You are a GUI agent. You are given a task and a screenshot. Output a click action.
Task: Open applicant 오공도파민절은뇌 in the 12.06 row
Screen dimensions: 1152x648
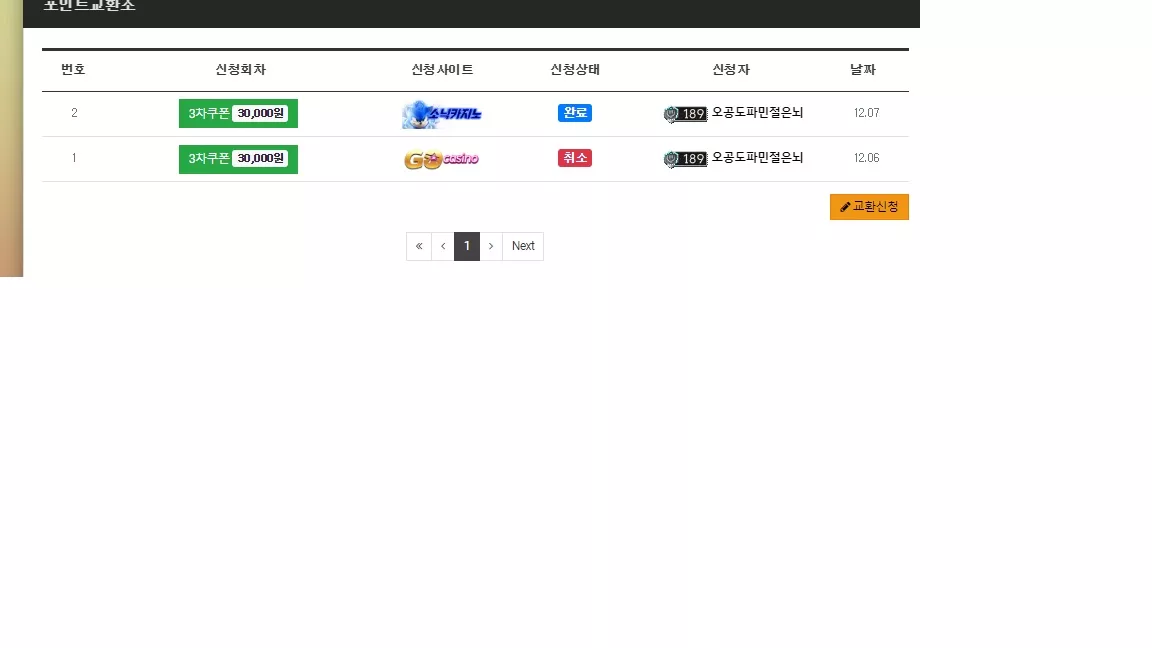pyautogui.click(x=757, y=157)
